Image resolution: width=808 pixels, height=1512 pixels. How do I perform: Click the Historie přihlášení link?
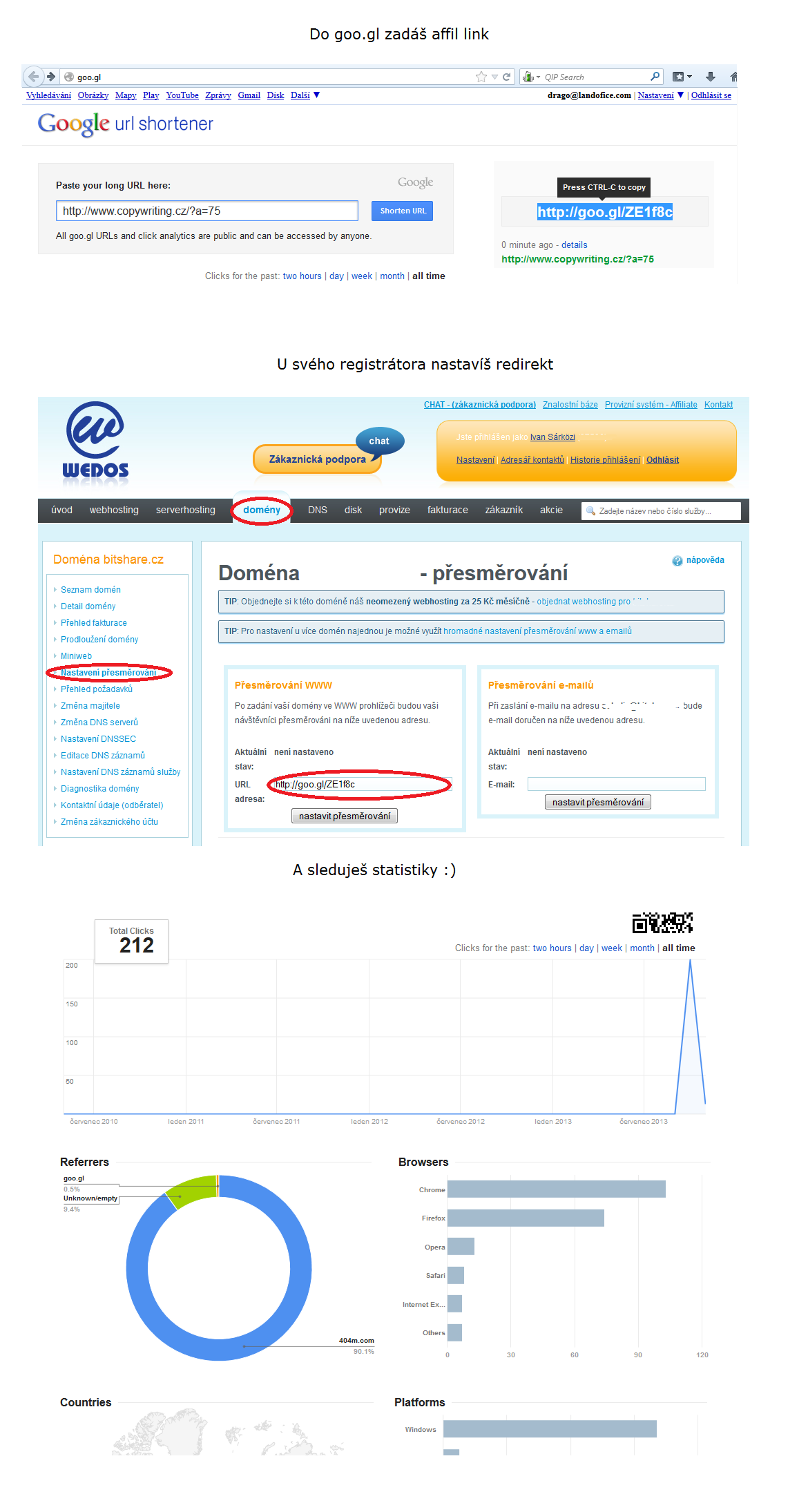point(606,460)
